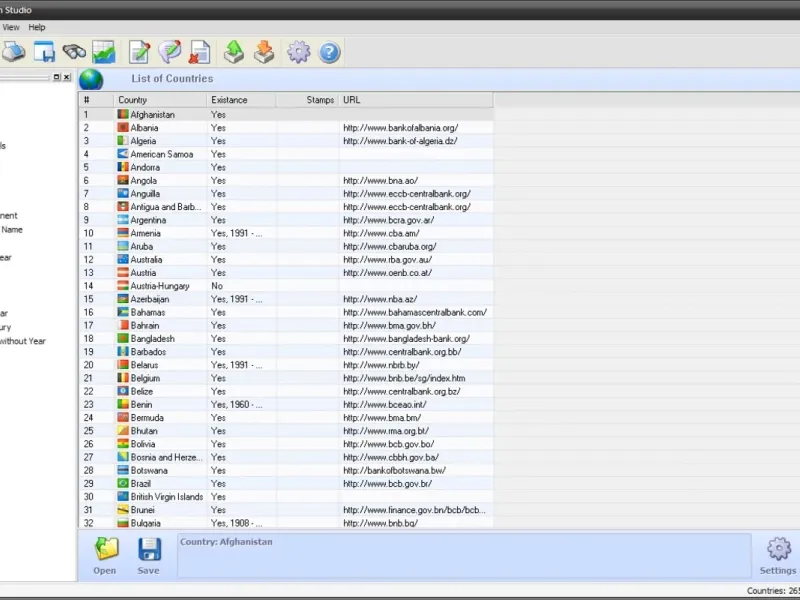Click the edit record pencil icon

(x=139, y=52)
